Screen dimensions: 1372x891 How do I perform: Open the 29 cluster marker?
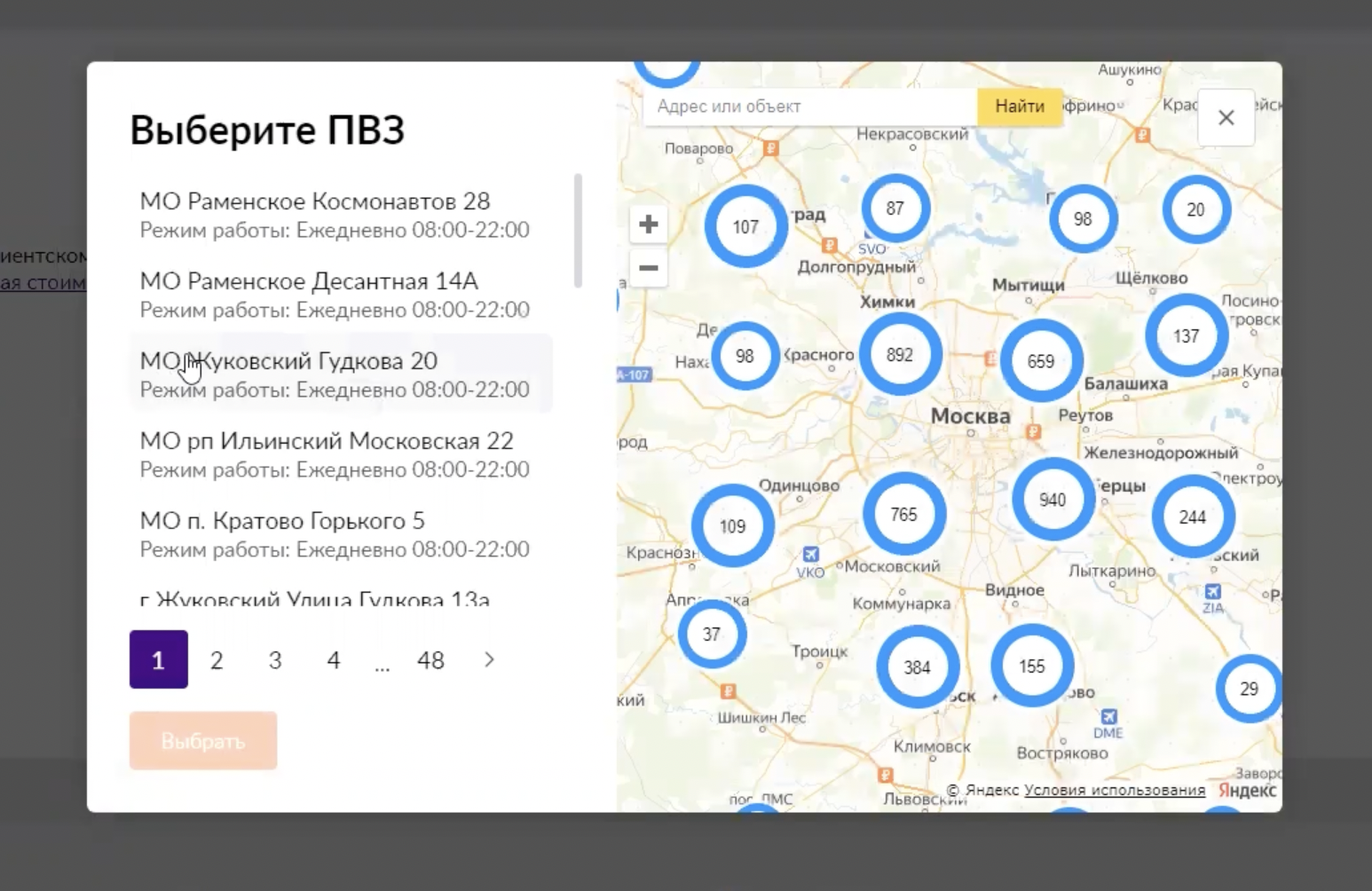(1249, 689)
